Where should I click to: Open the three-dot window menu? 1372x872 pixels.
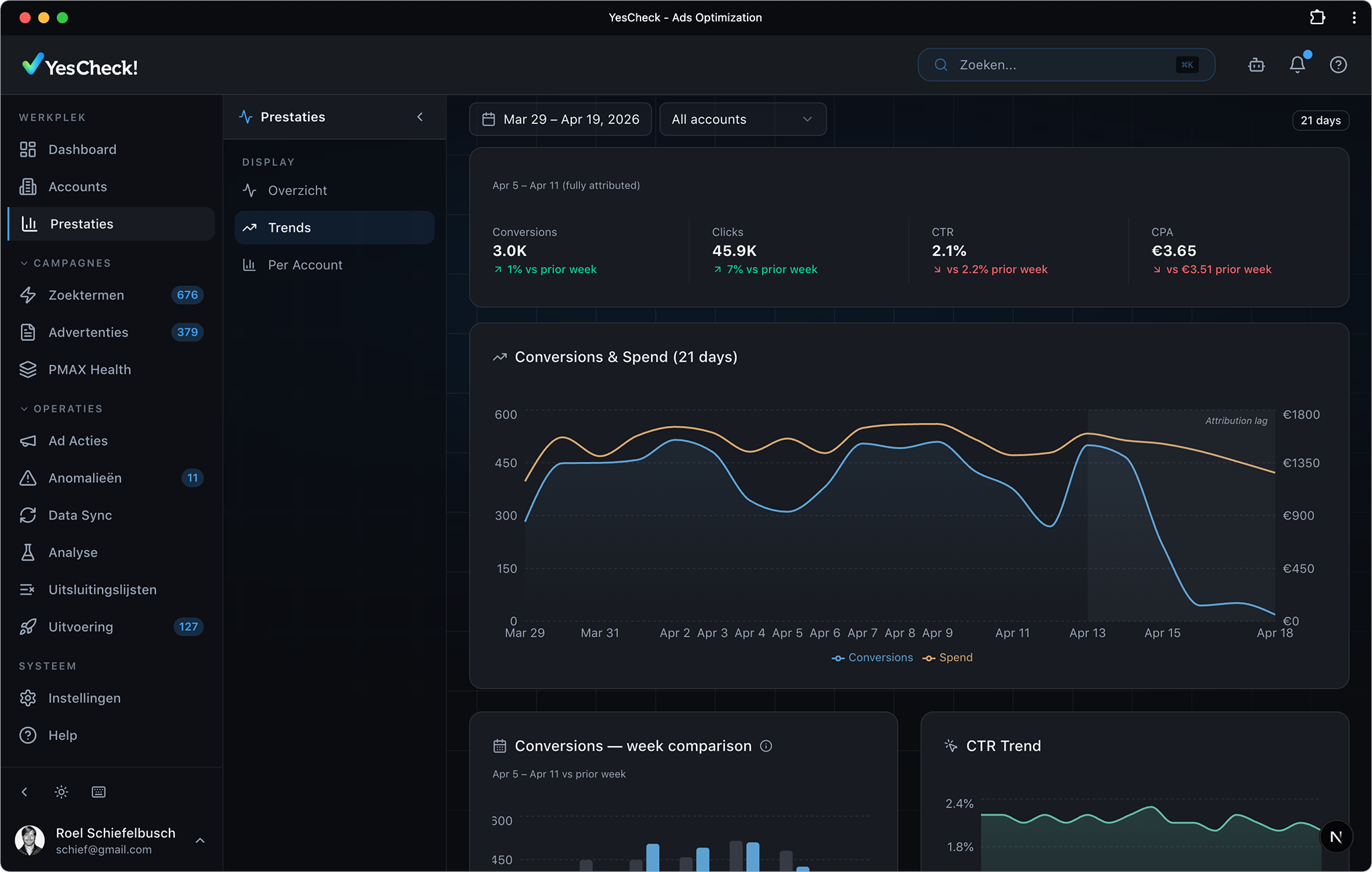(x=1354, y=17)
